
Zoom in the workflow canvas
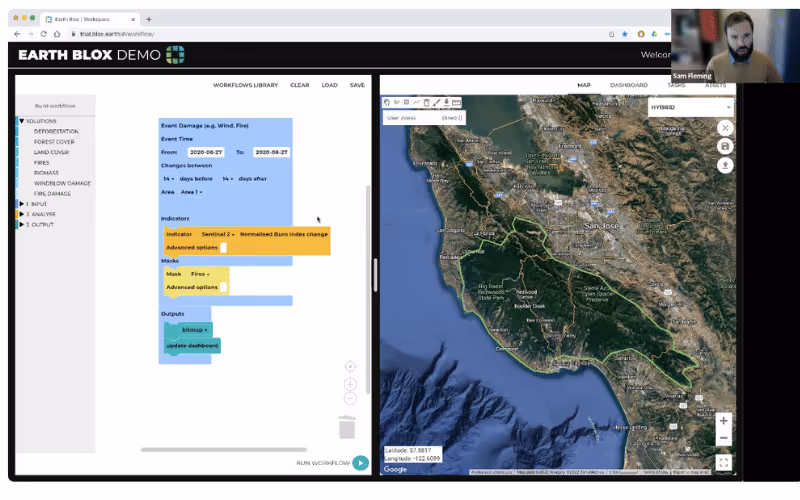350,384
